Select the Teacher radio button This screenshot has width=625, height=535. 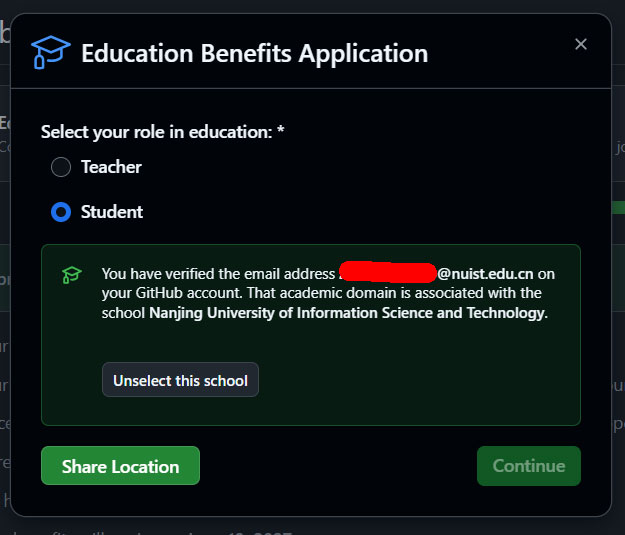tap(61, 167)
